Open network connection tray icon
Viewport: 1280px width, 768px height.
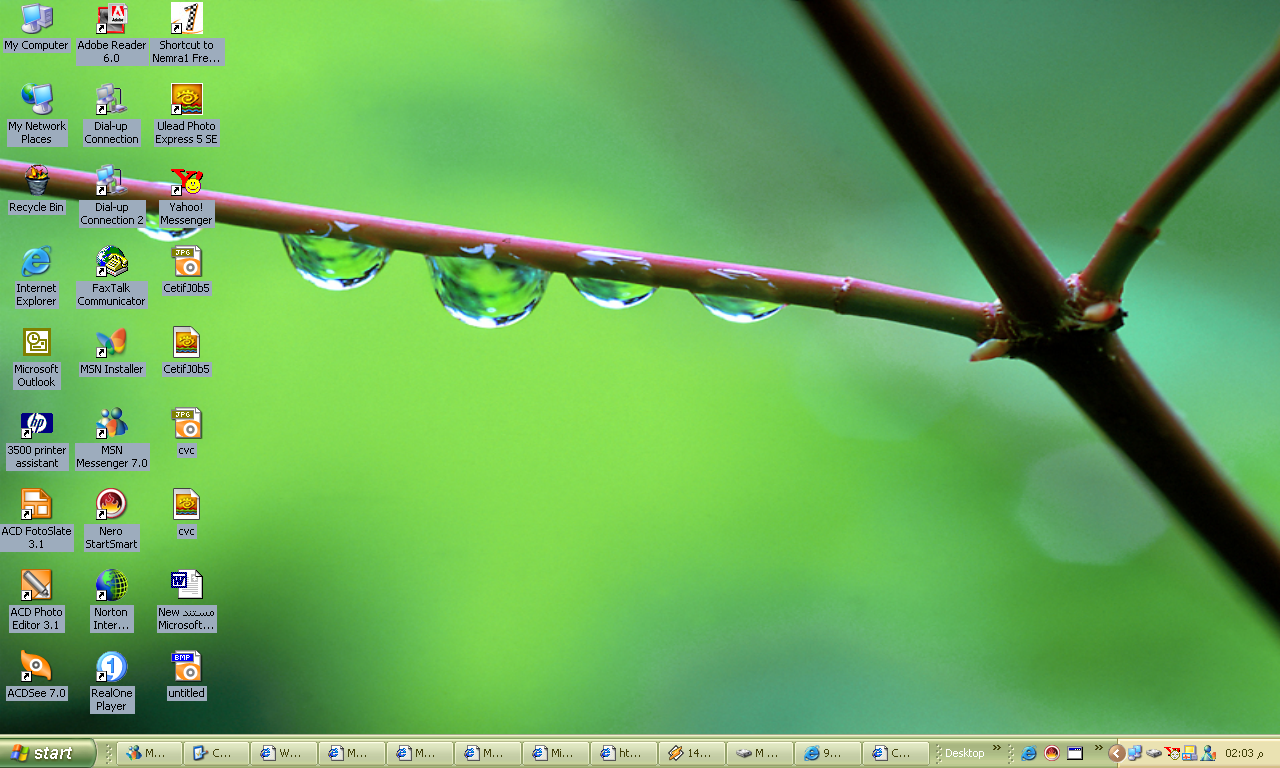(1135, 753)
